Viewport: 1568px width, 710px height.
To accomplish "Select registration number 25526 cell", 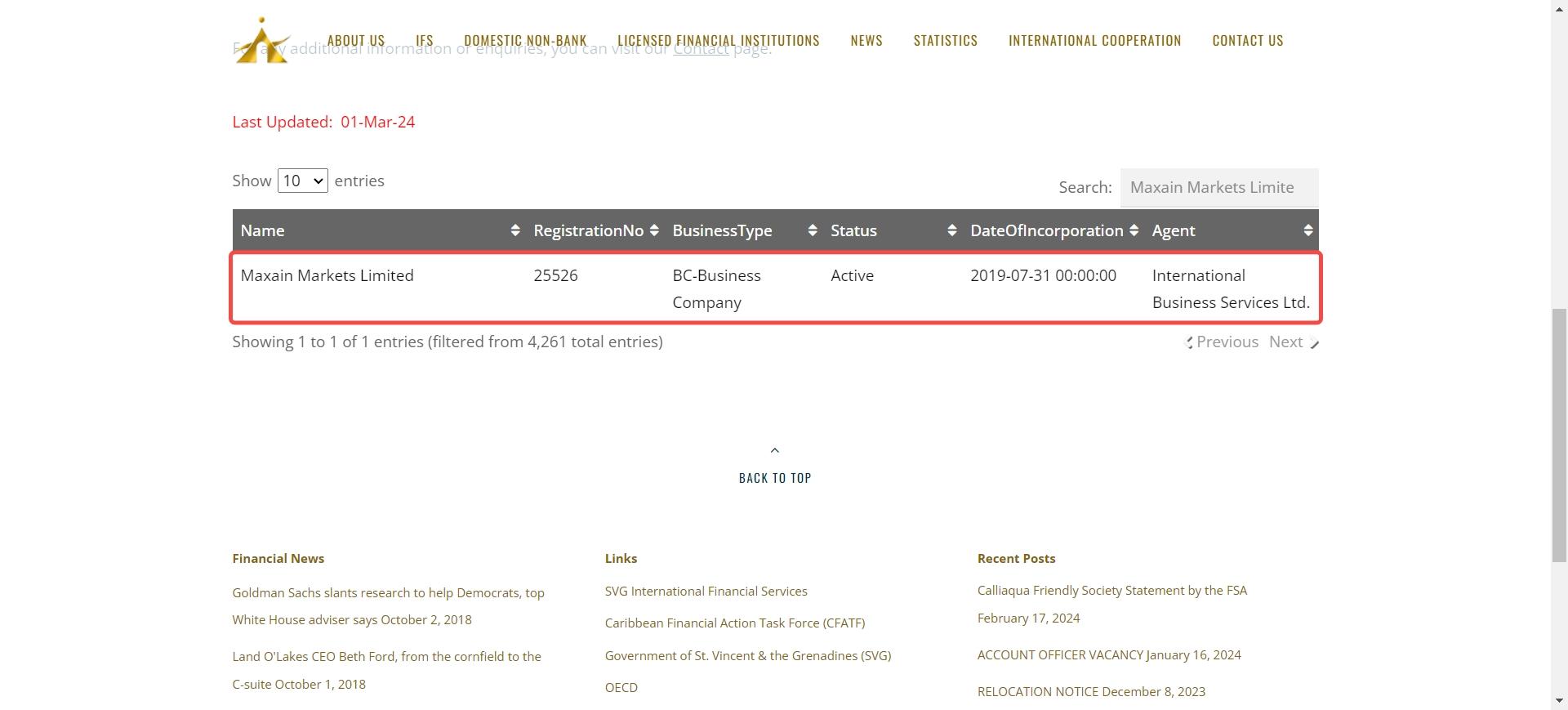I will click(x=555, y=275).
